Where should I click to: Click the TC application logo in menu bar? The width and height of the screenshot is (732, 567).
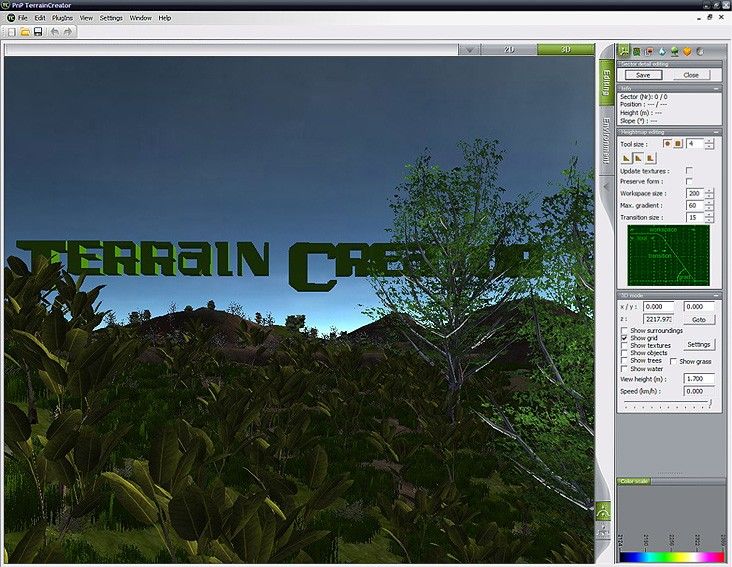click(11, 18)
